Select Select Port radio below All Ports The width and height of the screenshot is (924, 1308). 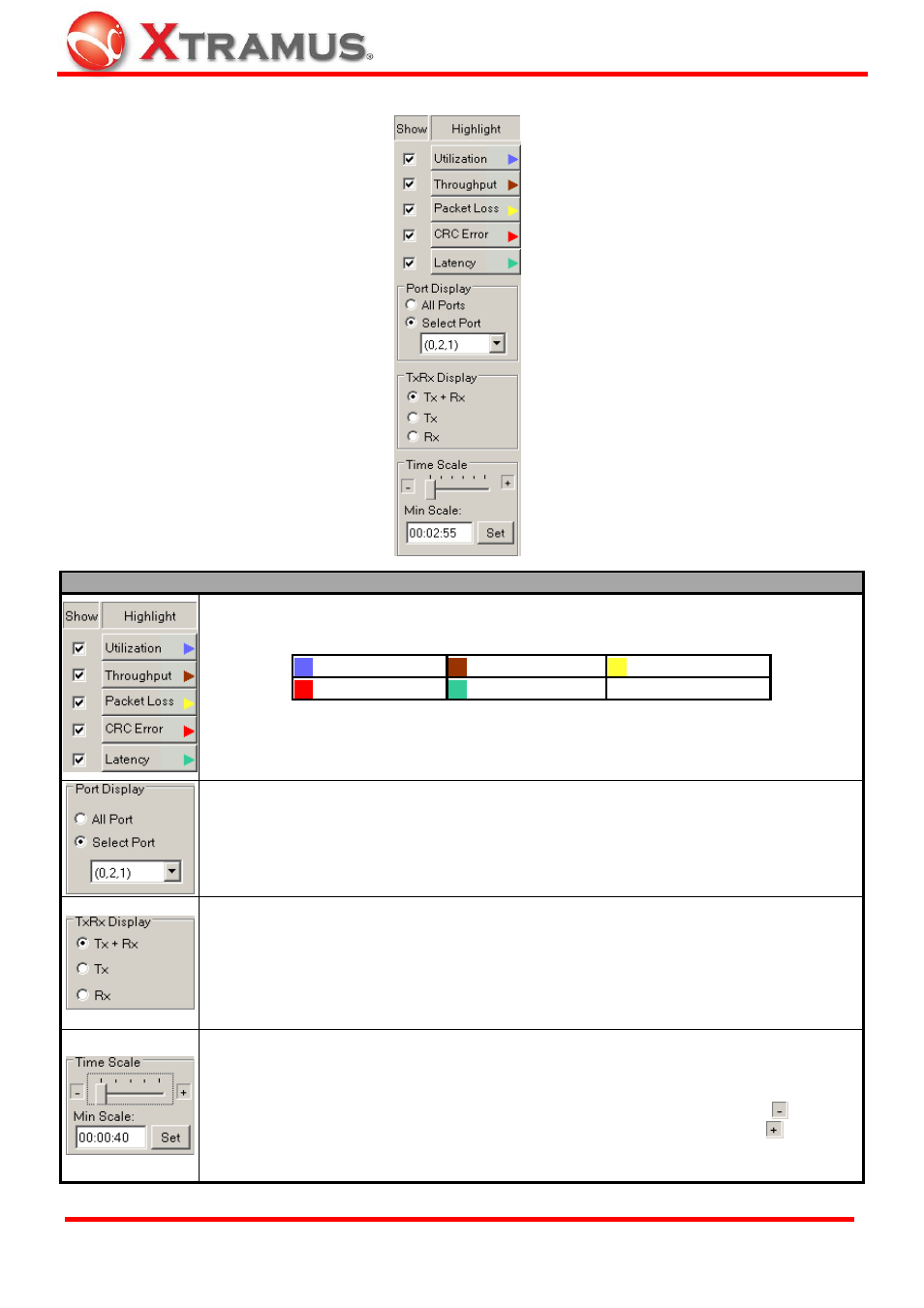412,323
